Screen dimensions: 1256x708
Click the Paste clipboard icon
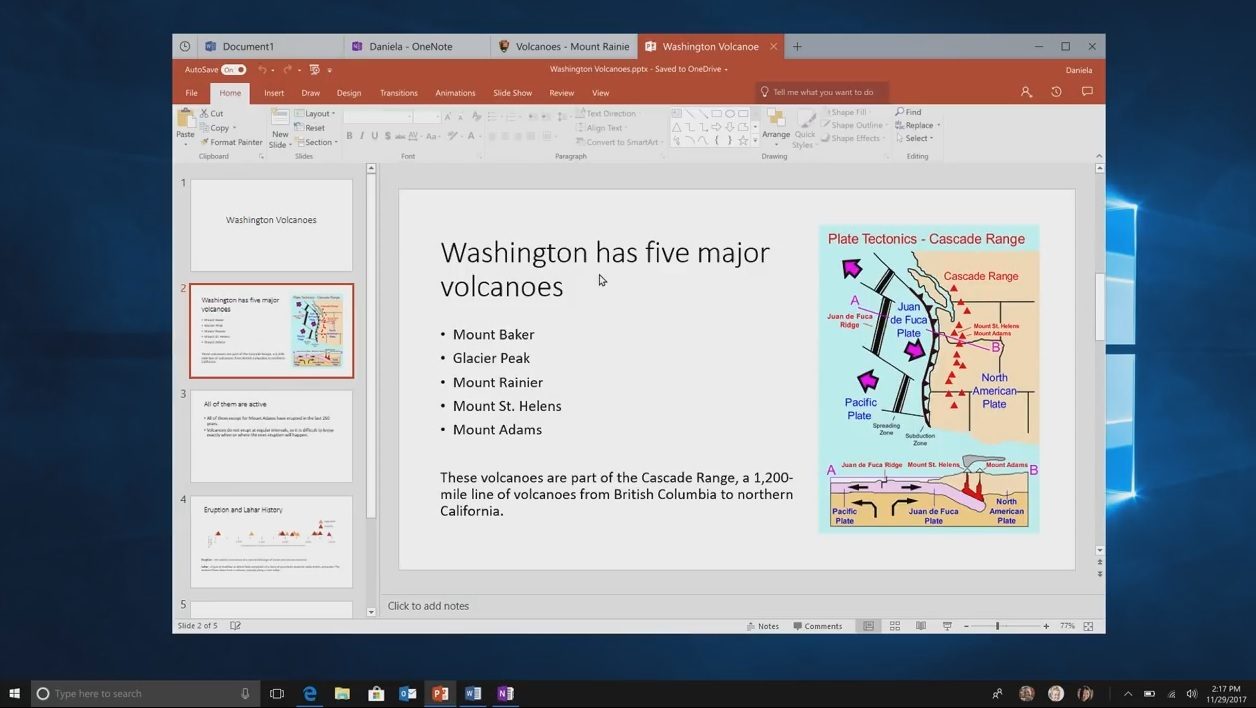coord(185,119)
